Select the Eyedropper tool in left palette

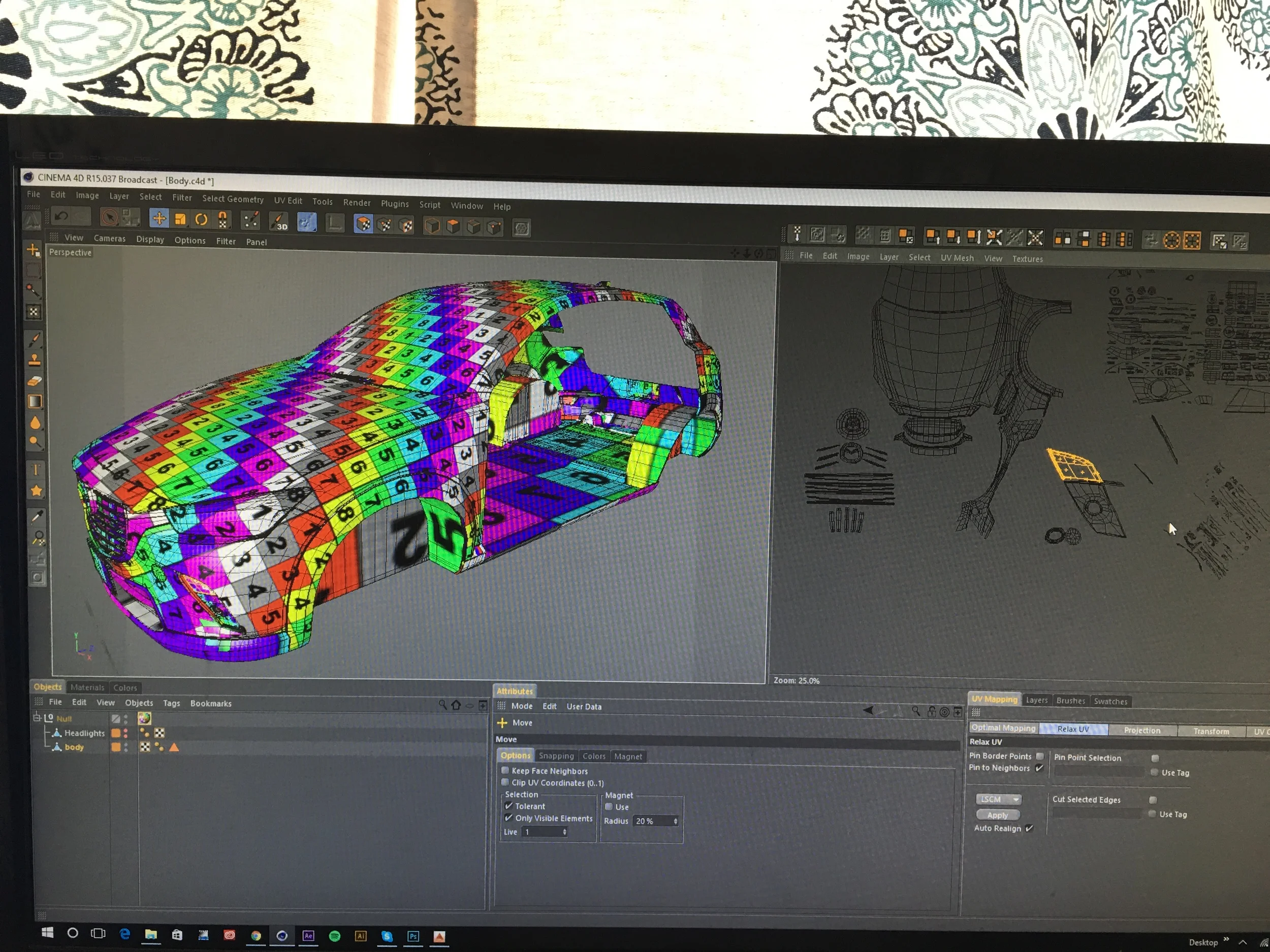pos(36,517)
